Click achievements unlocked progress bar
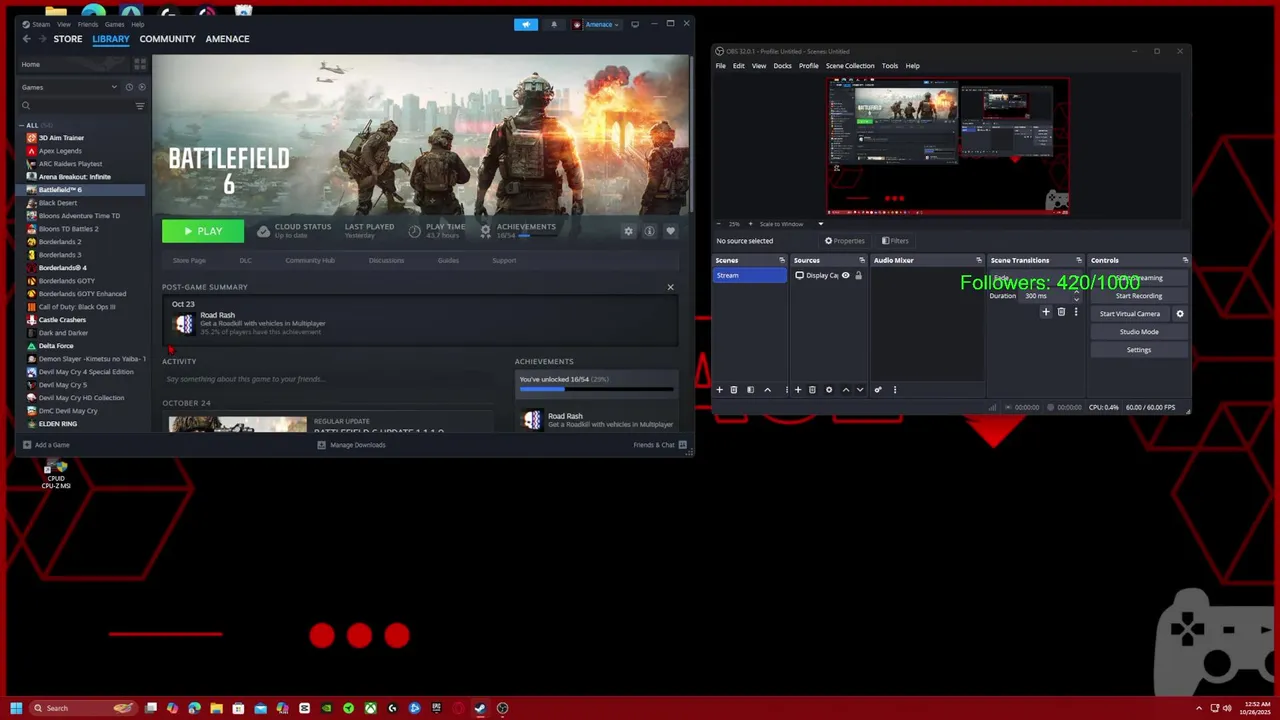 click(x=595, y=388)
